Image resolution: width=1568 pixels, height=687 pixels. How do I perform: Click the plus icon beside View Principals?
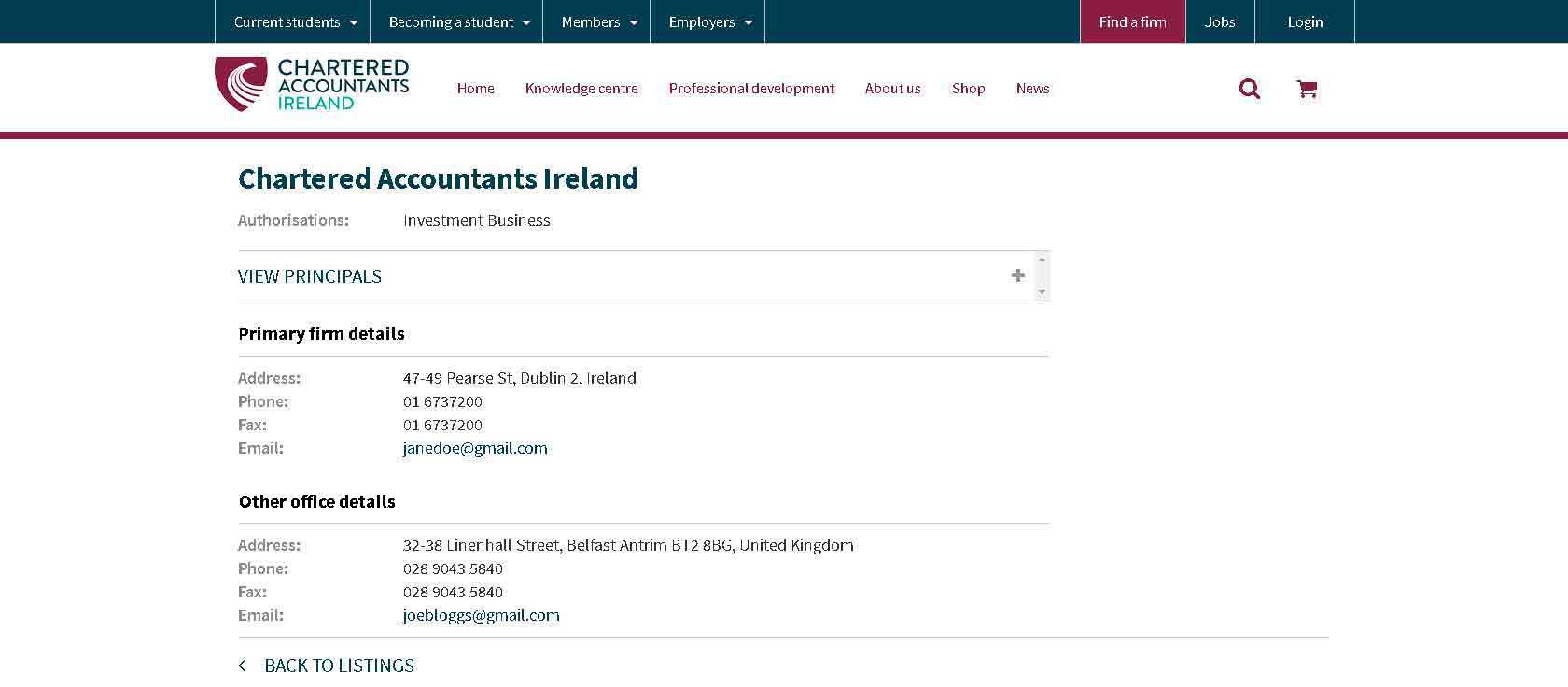pos(1017,275)
